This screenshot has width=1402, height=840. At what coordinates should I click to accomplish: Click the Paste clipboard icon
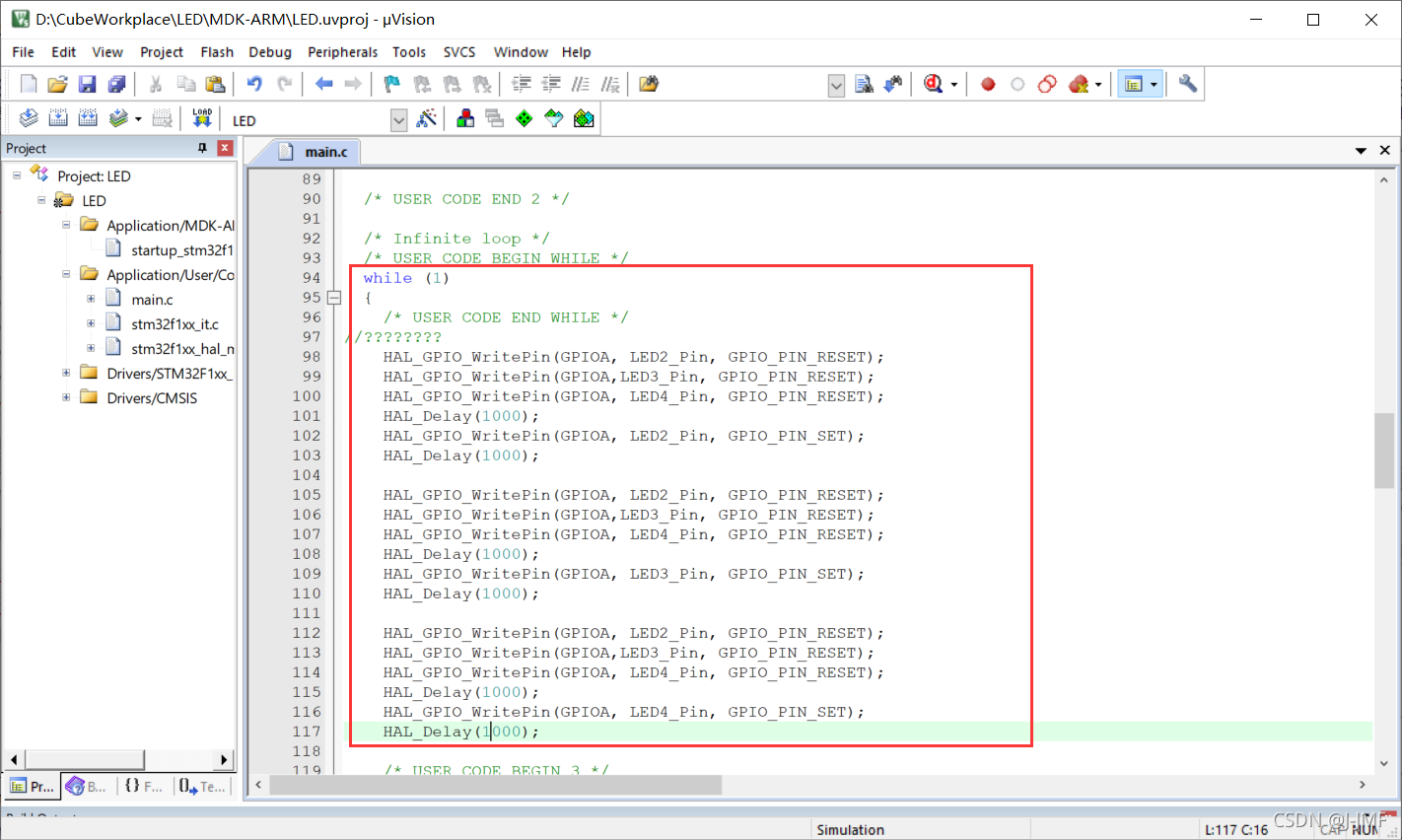click(x=215, y=84)
